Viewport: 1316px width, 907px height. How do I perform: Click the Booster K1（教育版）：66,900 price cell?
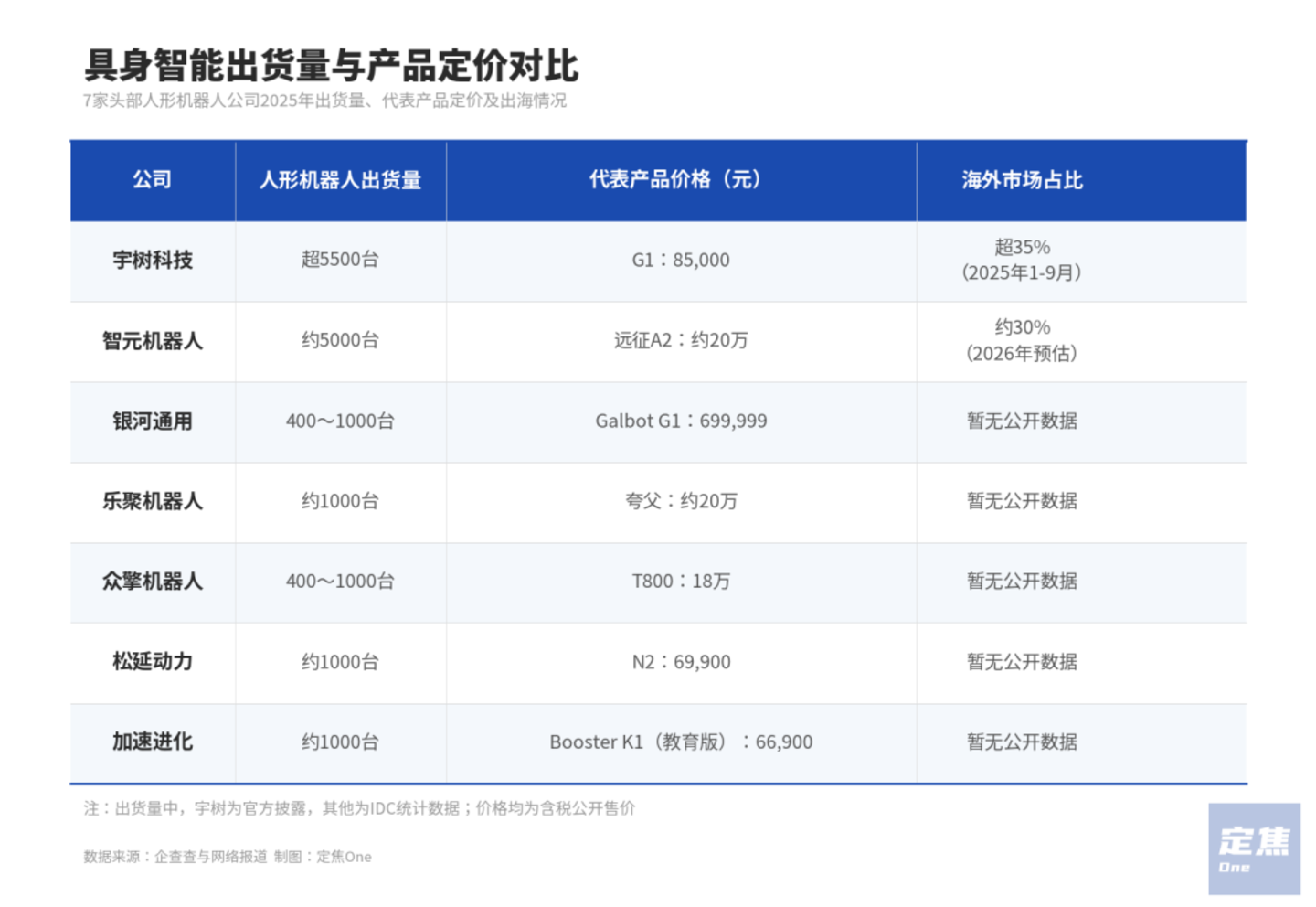(681, 742)
